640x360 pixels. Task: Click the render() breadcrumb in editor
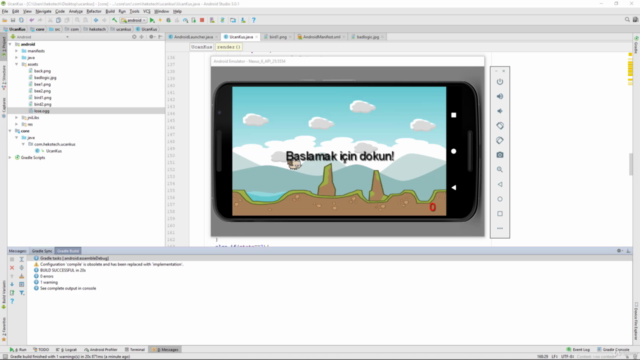click(229, 47)
